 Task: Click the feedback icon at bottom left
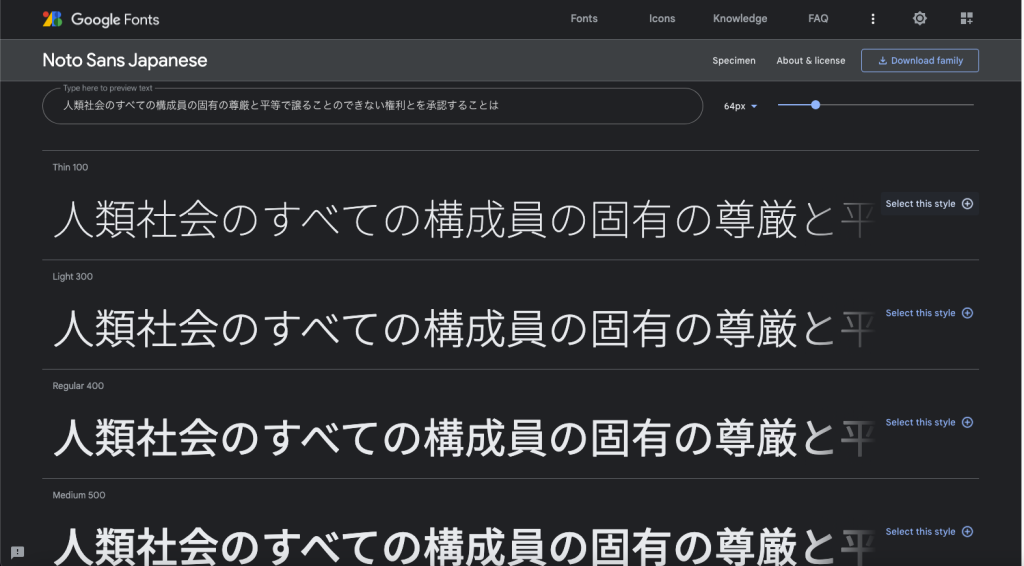18,552
